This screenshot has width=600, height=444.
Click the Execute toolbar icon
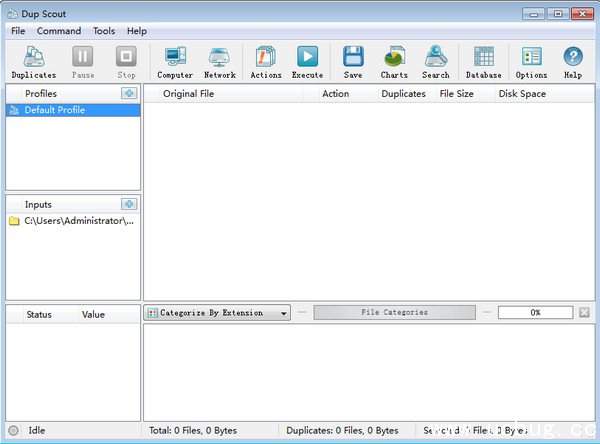click(x=307, y=61)
